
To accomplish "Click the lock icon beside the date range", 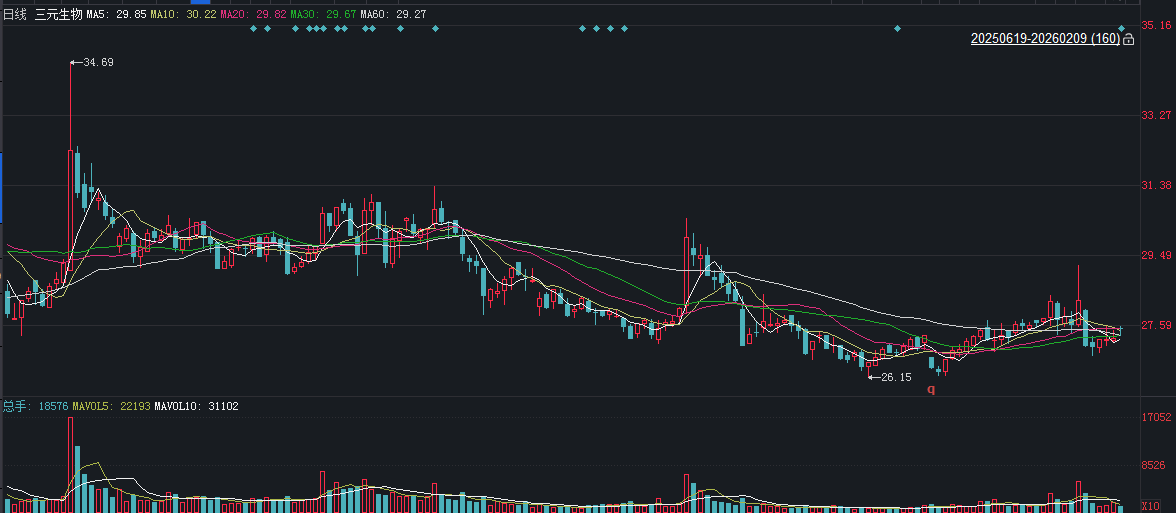I will pos(1129,39).
